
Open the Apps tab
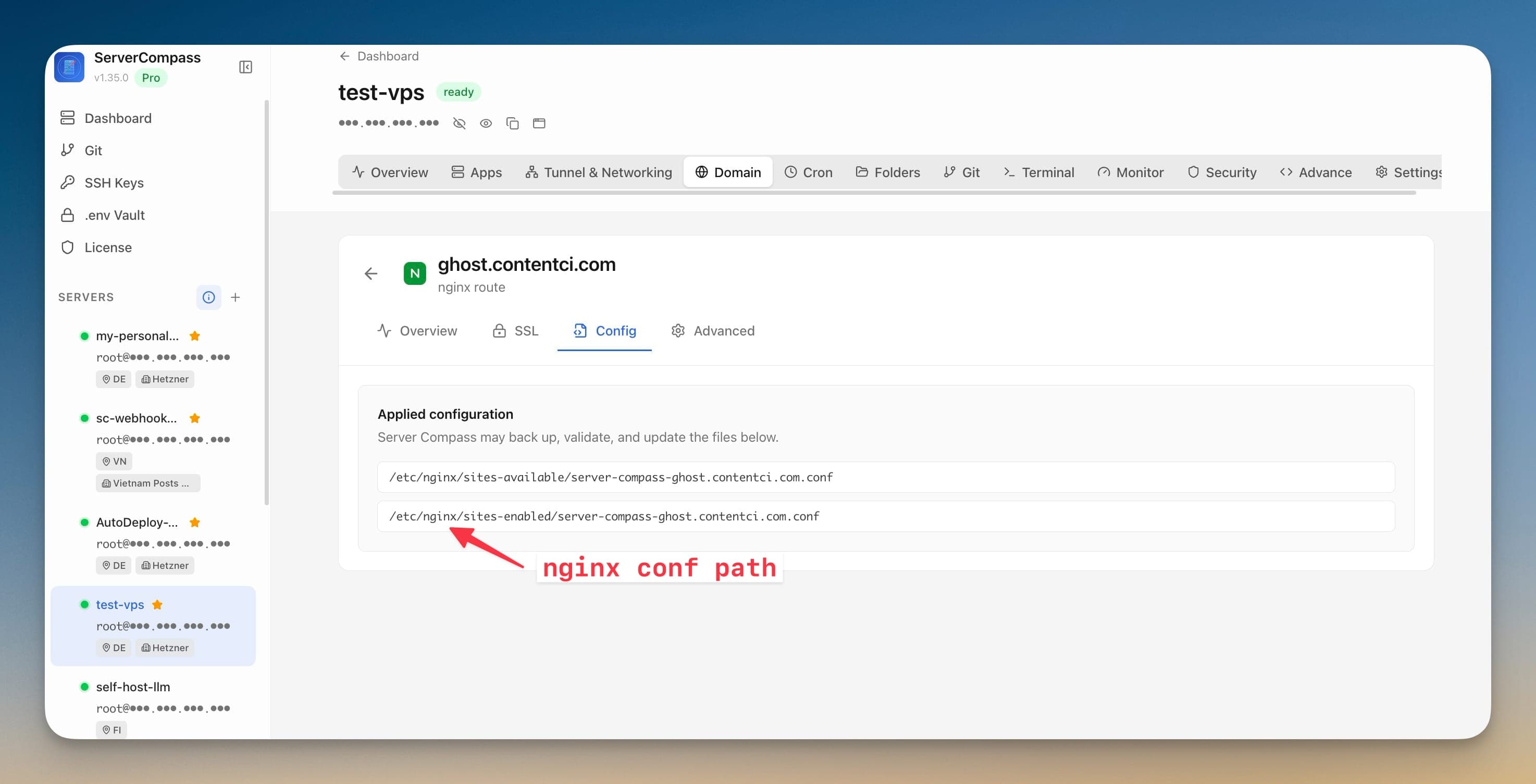[476, 172]
